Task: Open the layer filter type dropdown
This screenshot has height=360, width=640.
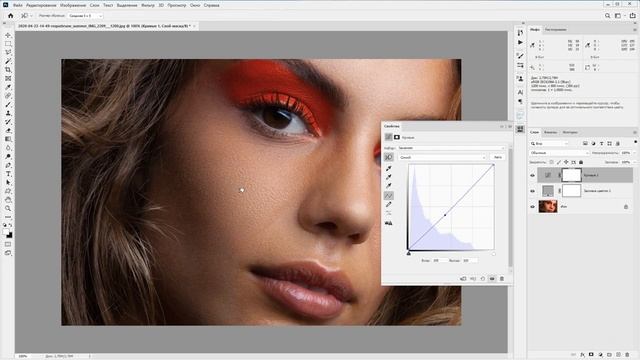Action: click(549, 143)
